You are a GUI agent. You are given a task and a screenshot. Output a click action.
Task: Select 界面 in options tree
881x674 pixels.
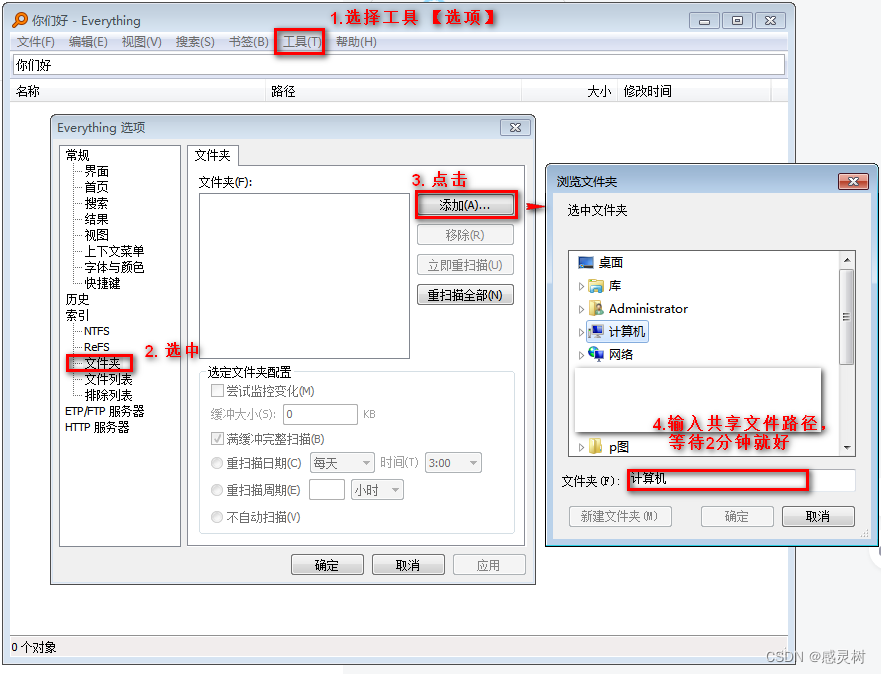(97, 171)
